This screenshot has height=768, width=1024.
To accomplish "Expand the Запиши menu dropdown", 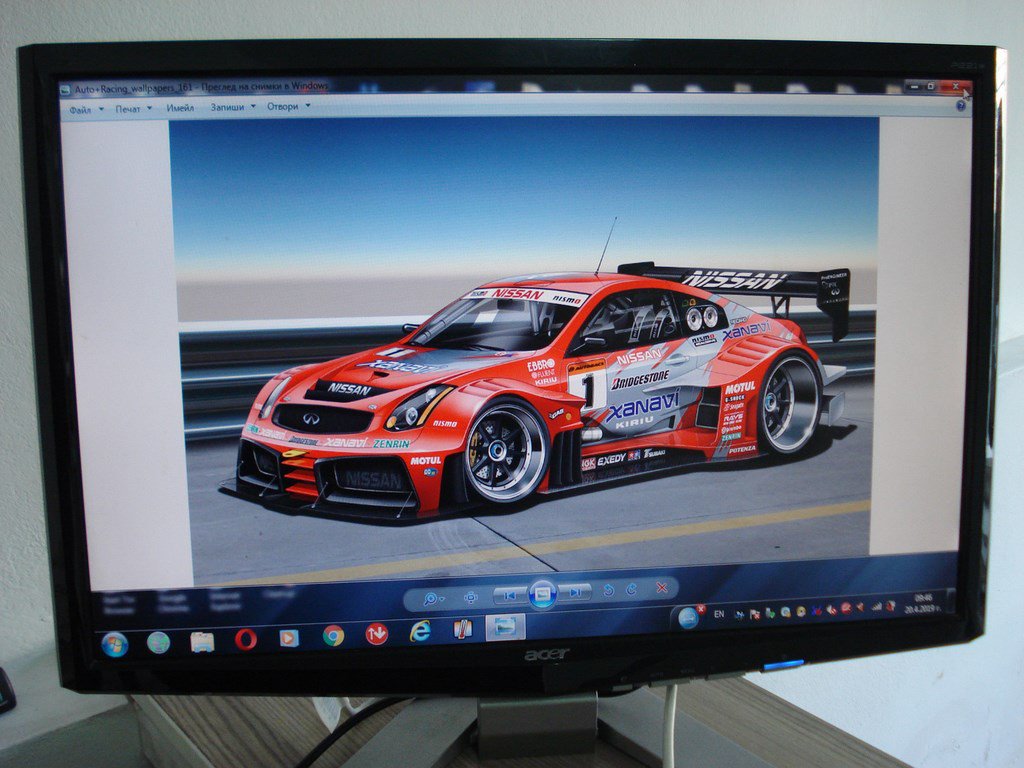I will tap(232, 107).
